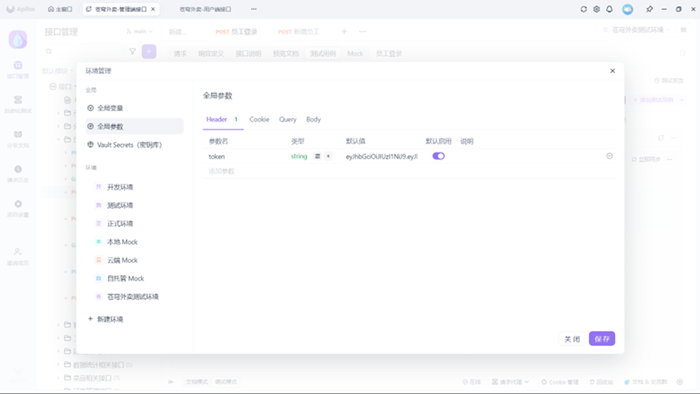This screenshot has width=700, height=394.
Task: Close the 环境管理 dialog with X
Action: tap(612, 71)
